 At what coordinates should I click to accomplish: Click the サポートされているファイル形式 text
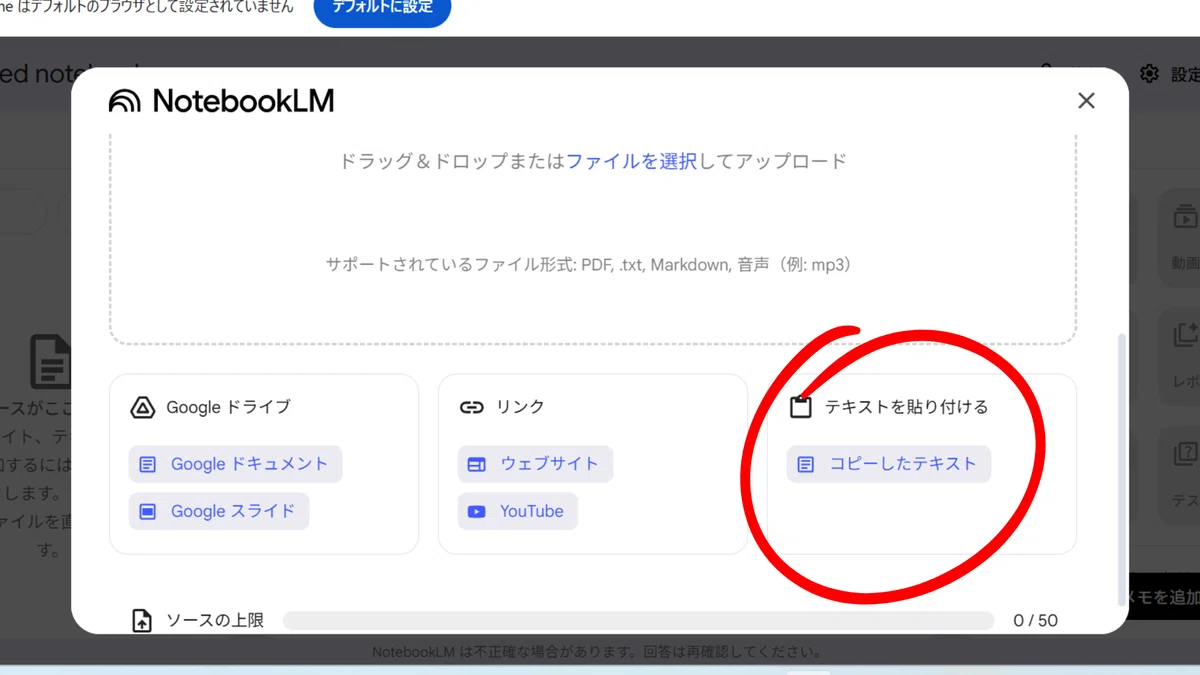coord(588,265)
